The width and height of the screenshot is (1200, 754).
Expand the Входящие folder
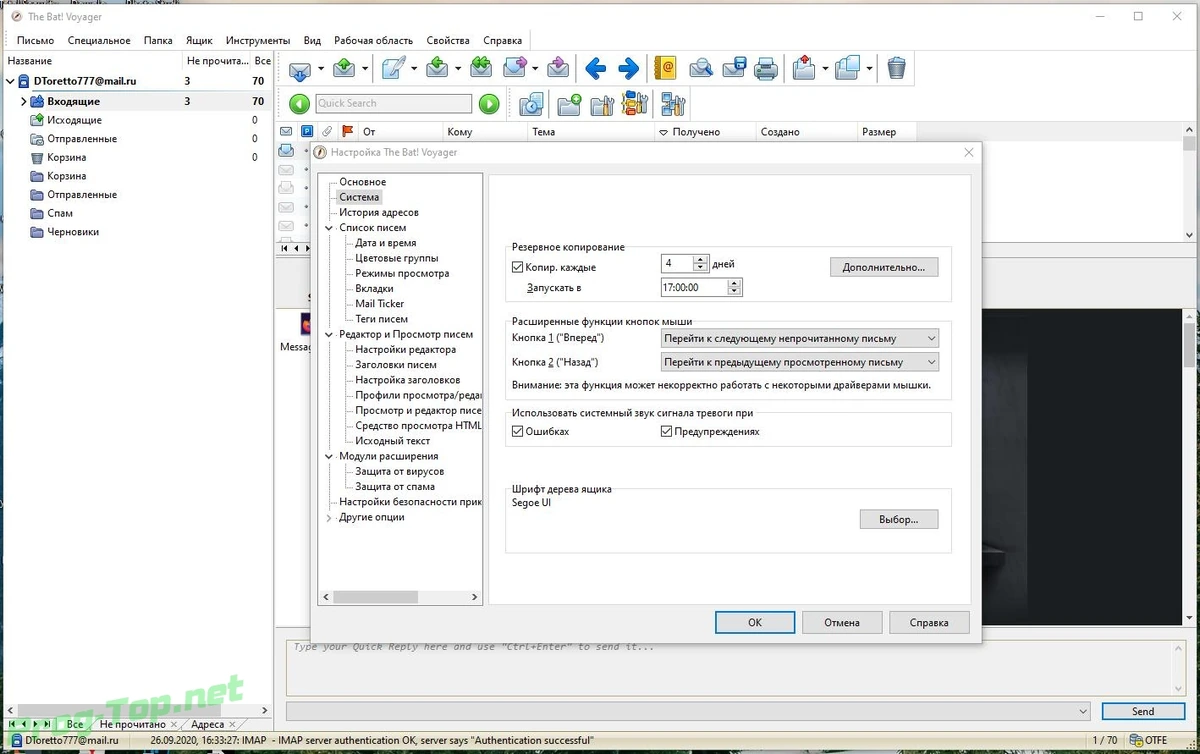click(23, 101)
